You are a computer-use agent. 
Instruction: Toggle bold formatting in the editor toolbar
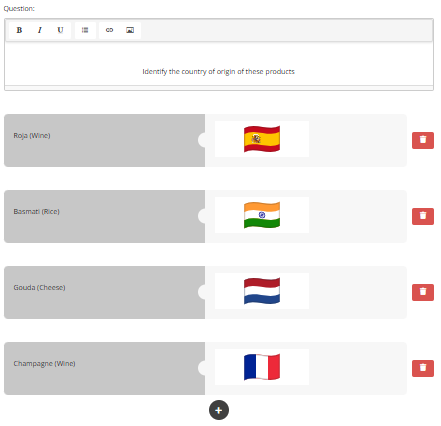19,30
